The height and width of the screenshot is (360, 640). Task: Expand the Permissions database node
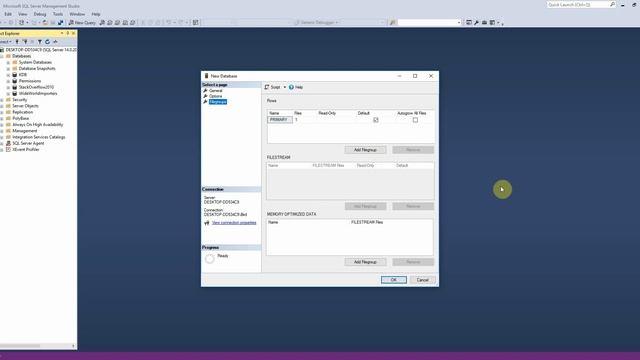tap(8, 81)
